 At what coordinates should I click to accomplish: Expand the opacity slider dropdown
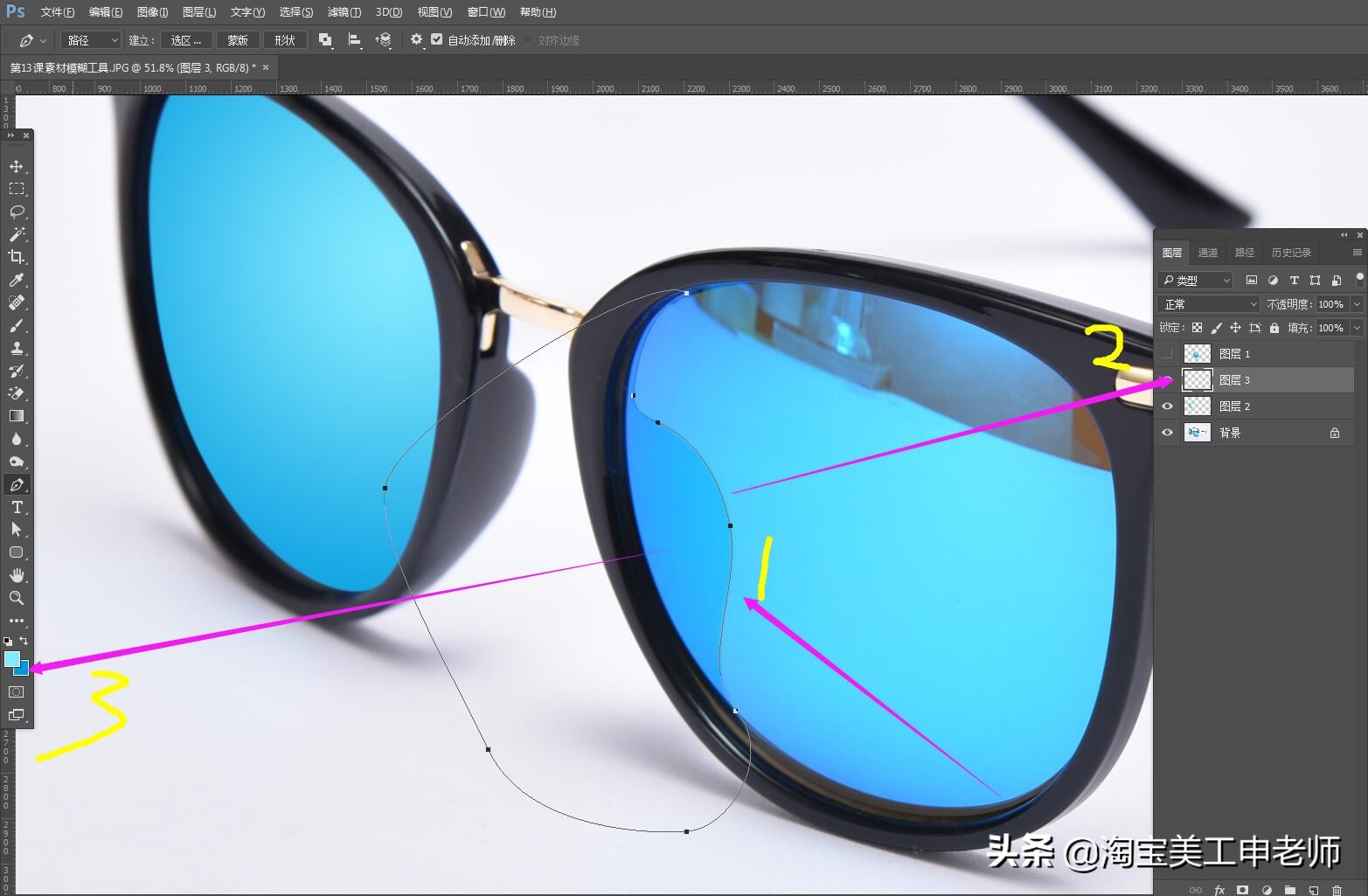coord(1357,304)
